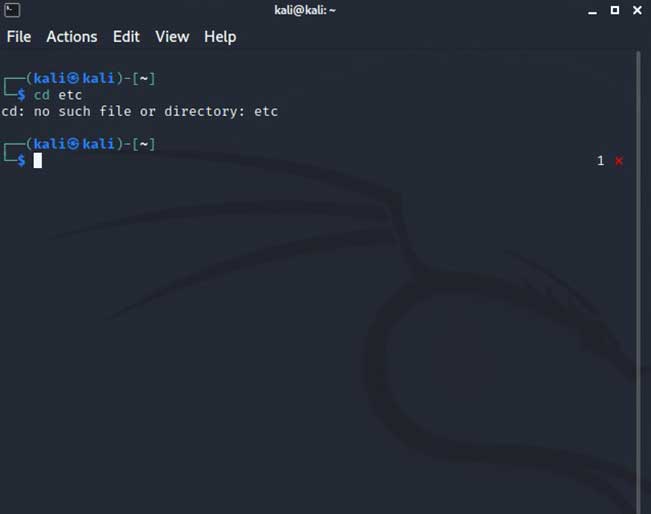This screenshot has width=651, height=514.
Task: Click the red x exit status indicator
Action: click(619, 161)
